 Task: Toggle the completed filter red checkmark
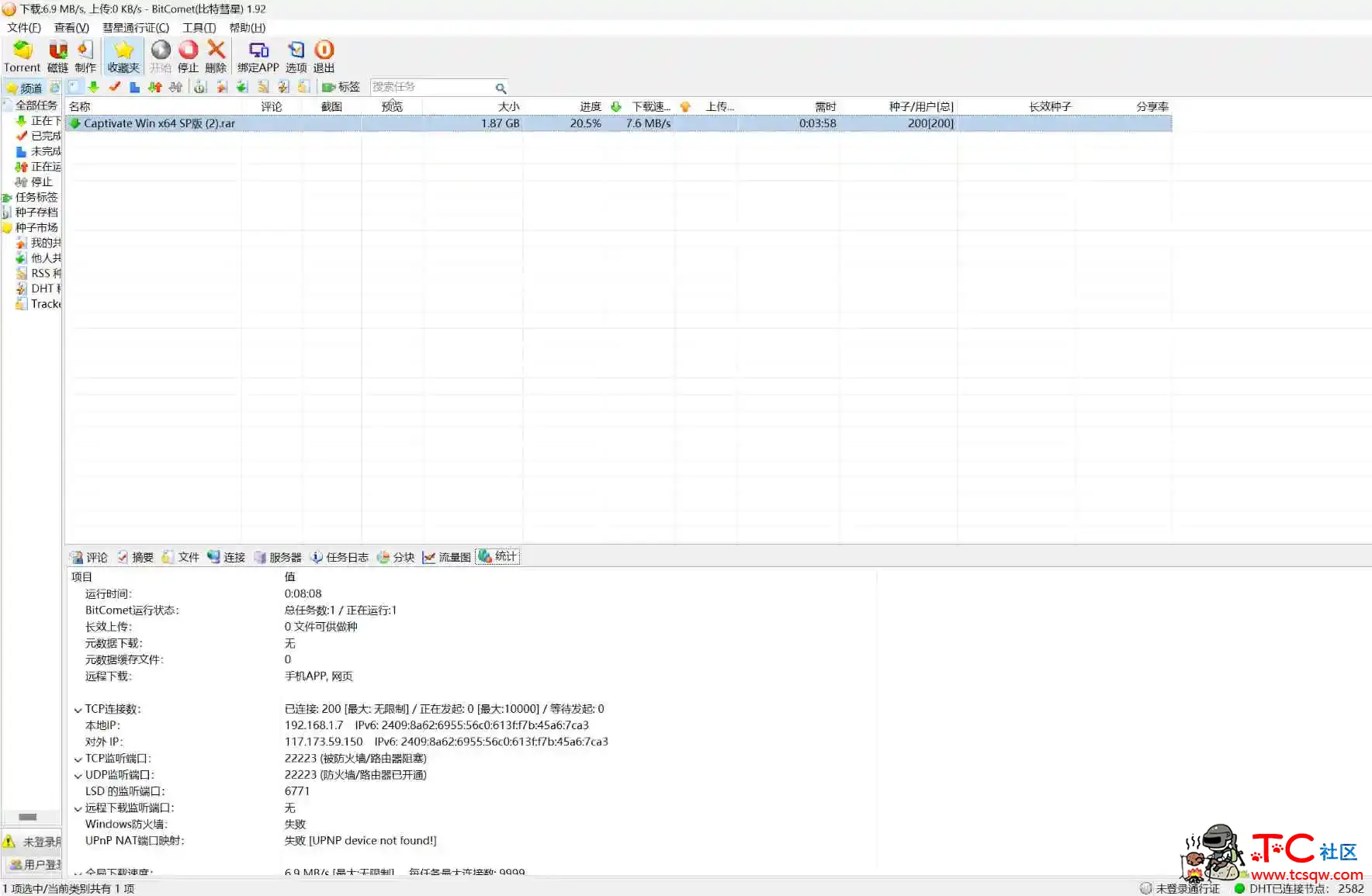click(x=115, y=87)
